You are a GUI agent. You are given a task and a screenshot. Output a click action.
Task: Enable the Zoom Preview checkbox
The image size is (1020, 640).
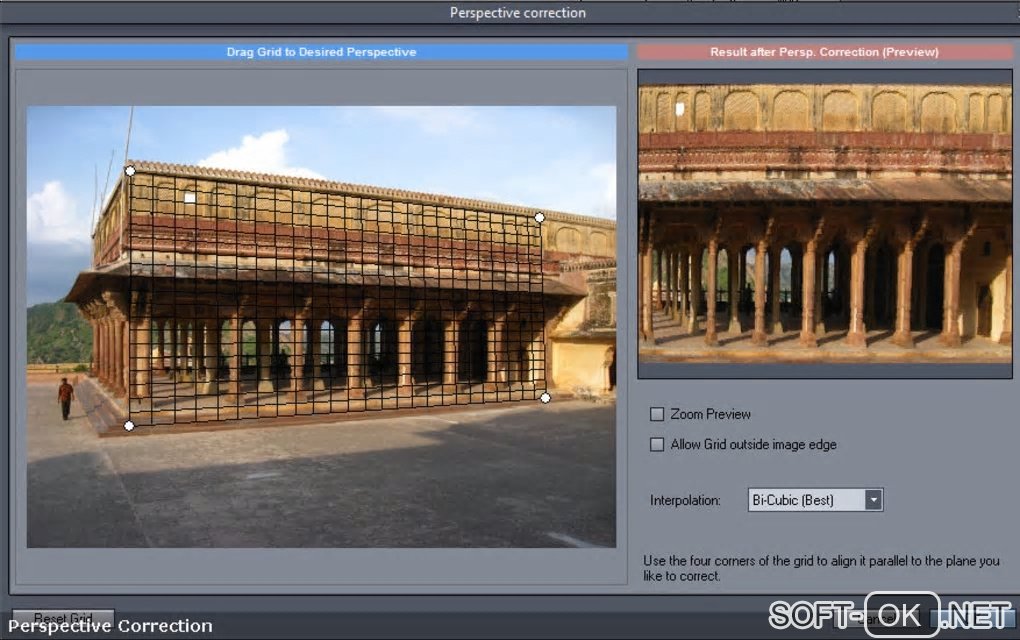(x=657, y=414)
